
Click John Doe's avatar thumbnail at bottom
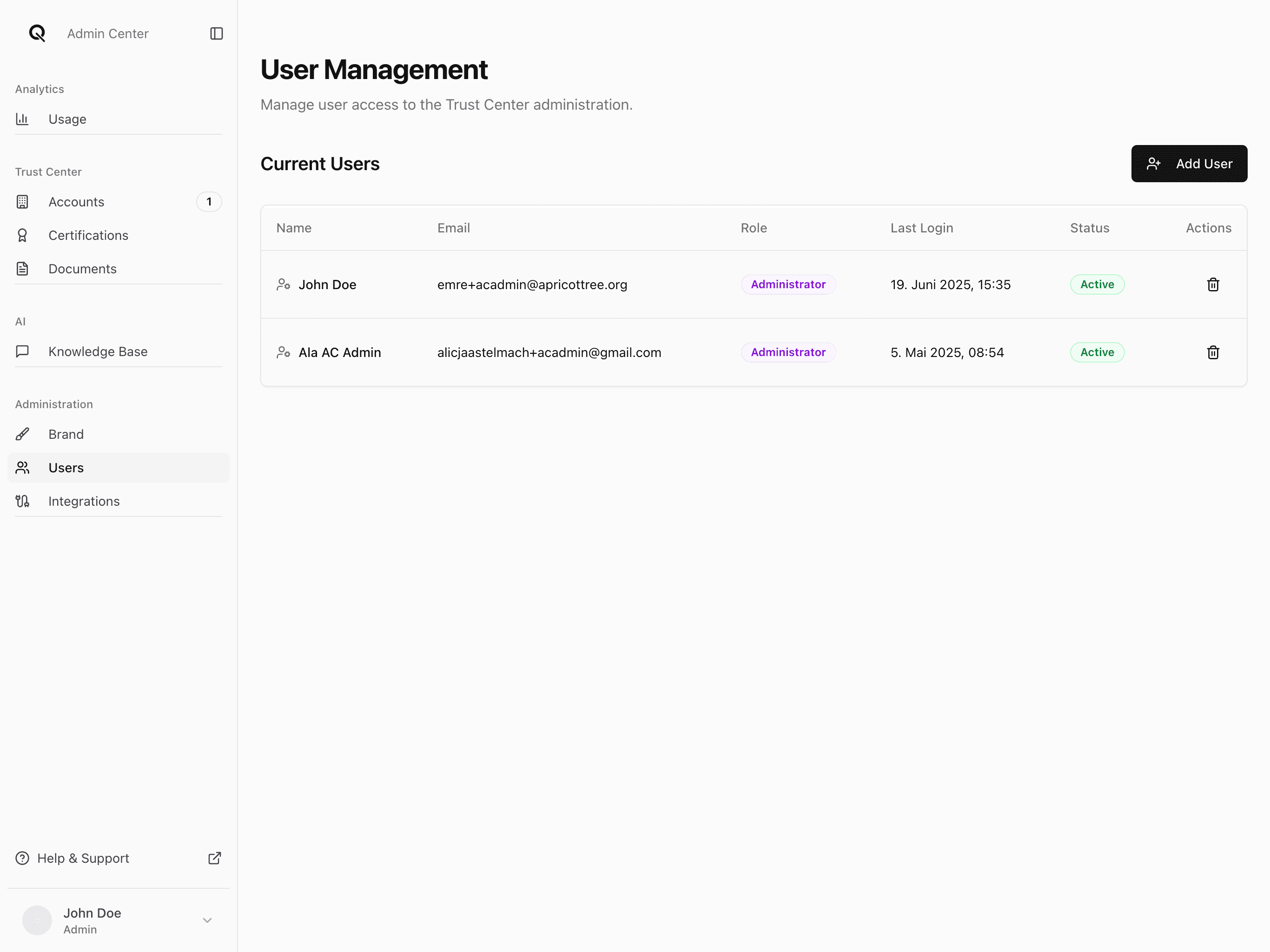click(37, 920)
